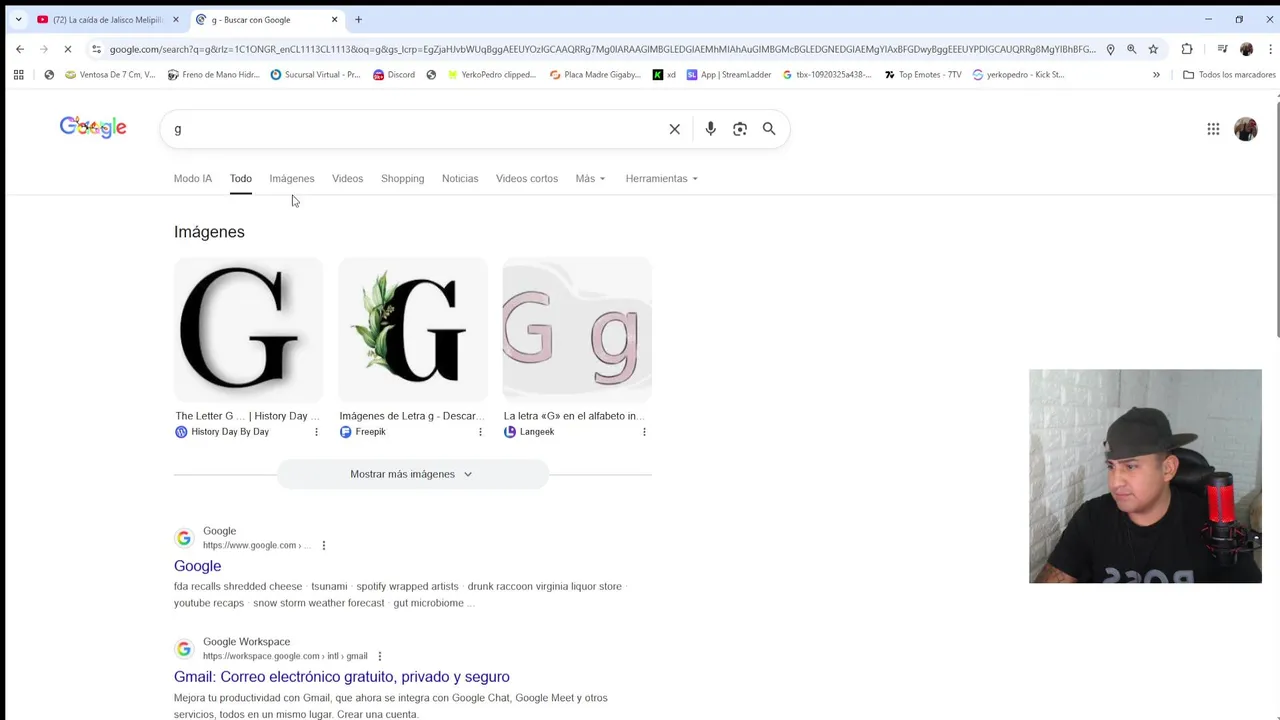Open Ventosa De 7 Cm bookmark
The width and height of the screenshot is (1280, 720).
pyautogui.click(x=110, y=74)
